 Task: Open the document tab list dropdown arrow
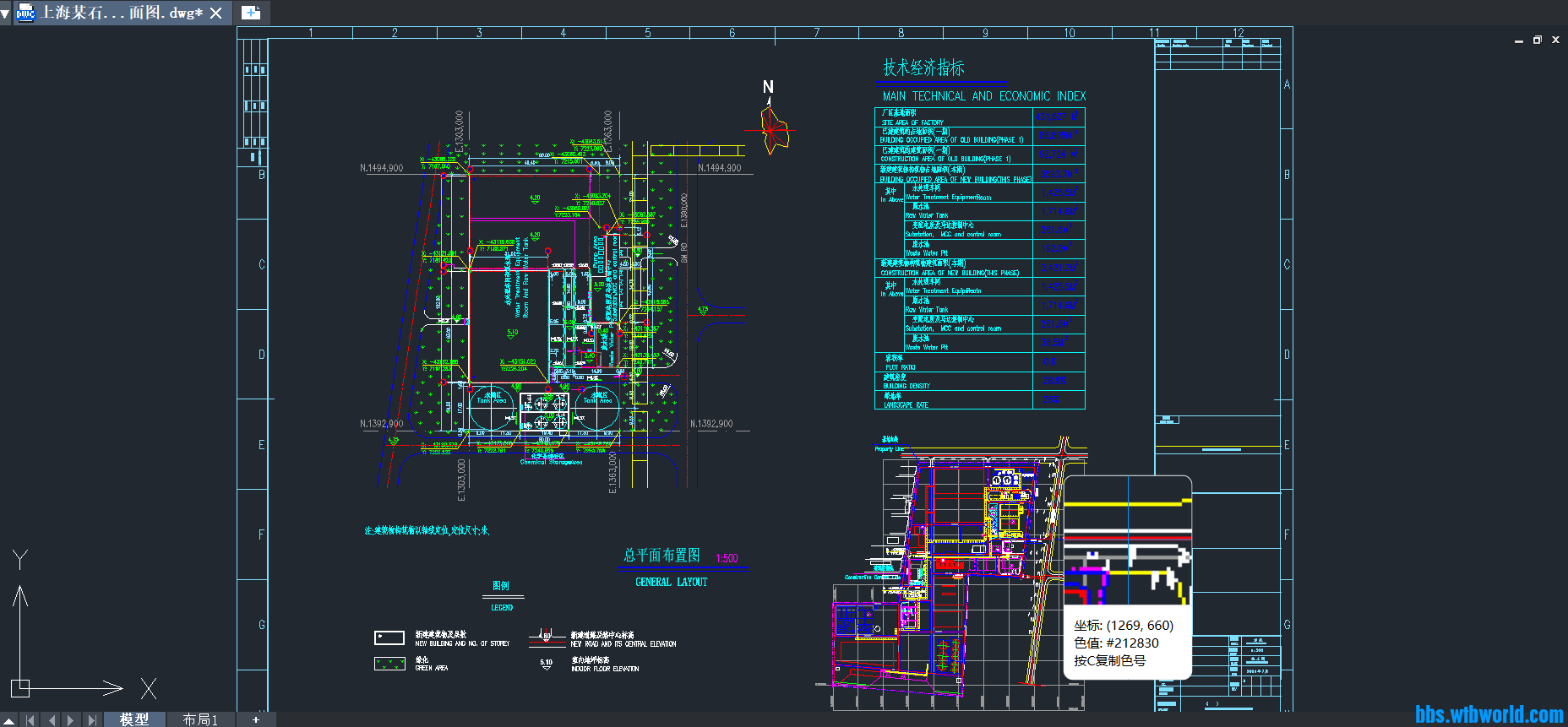[5, 13]
